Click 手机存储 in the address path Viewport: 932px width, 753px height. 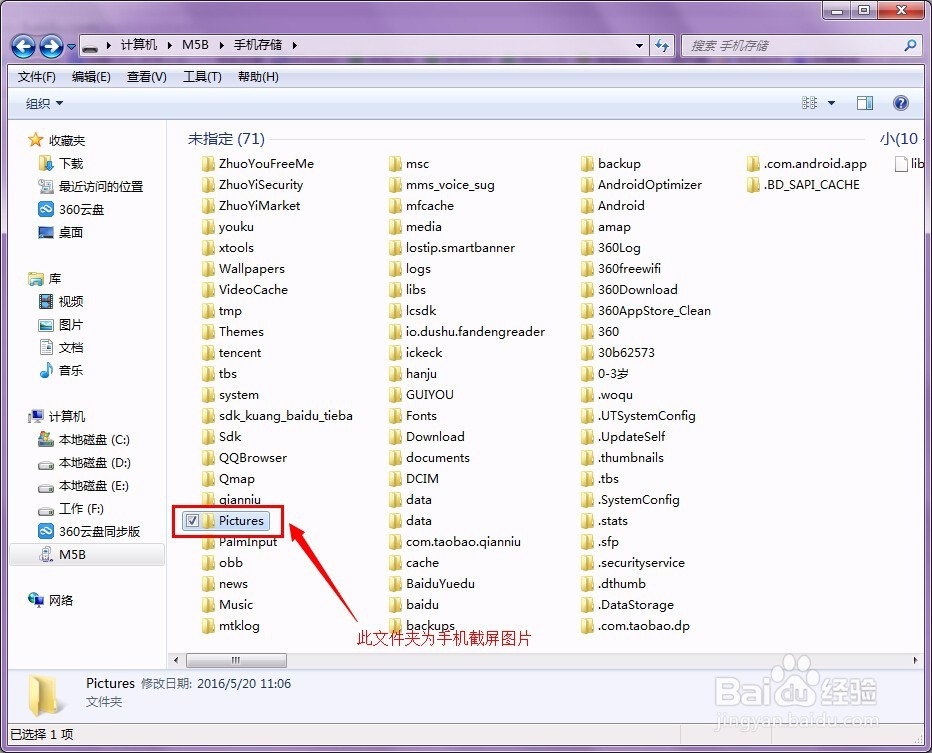258,45
